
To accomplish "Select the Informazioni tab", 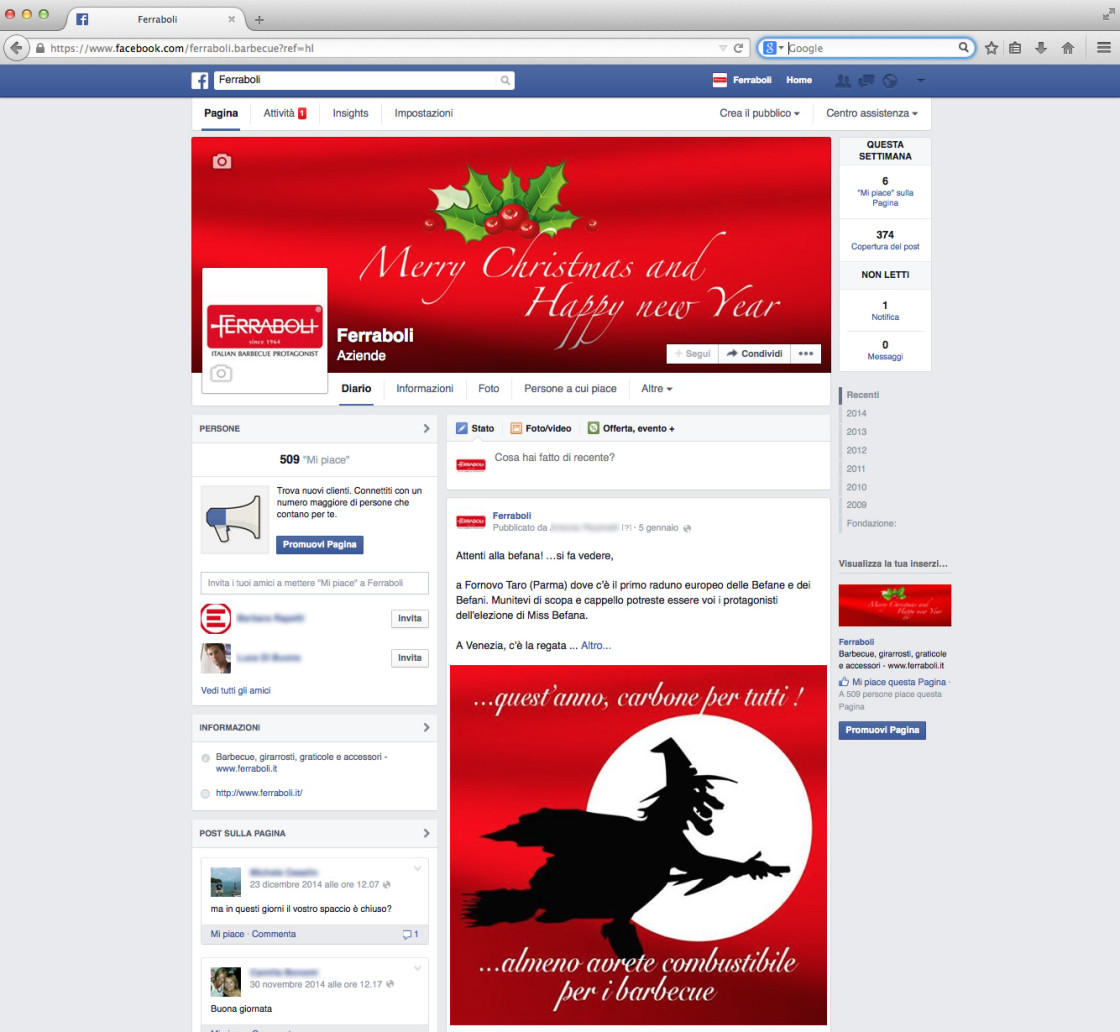I will pos(424,389).
